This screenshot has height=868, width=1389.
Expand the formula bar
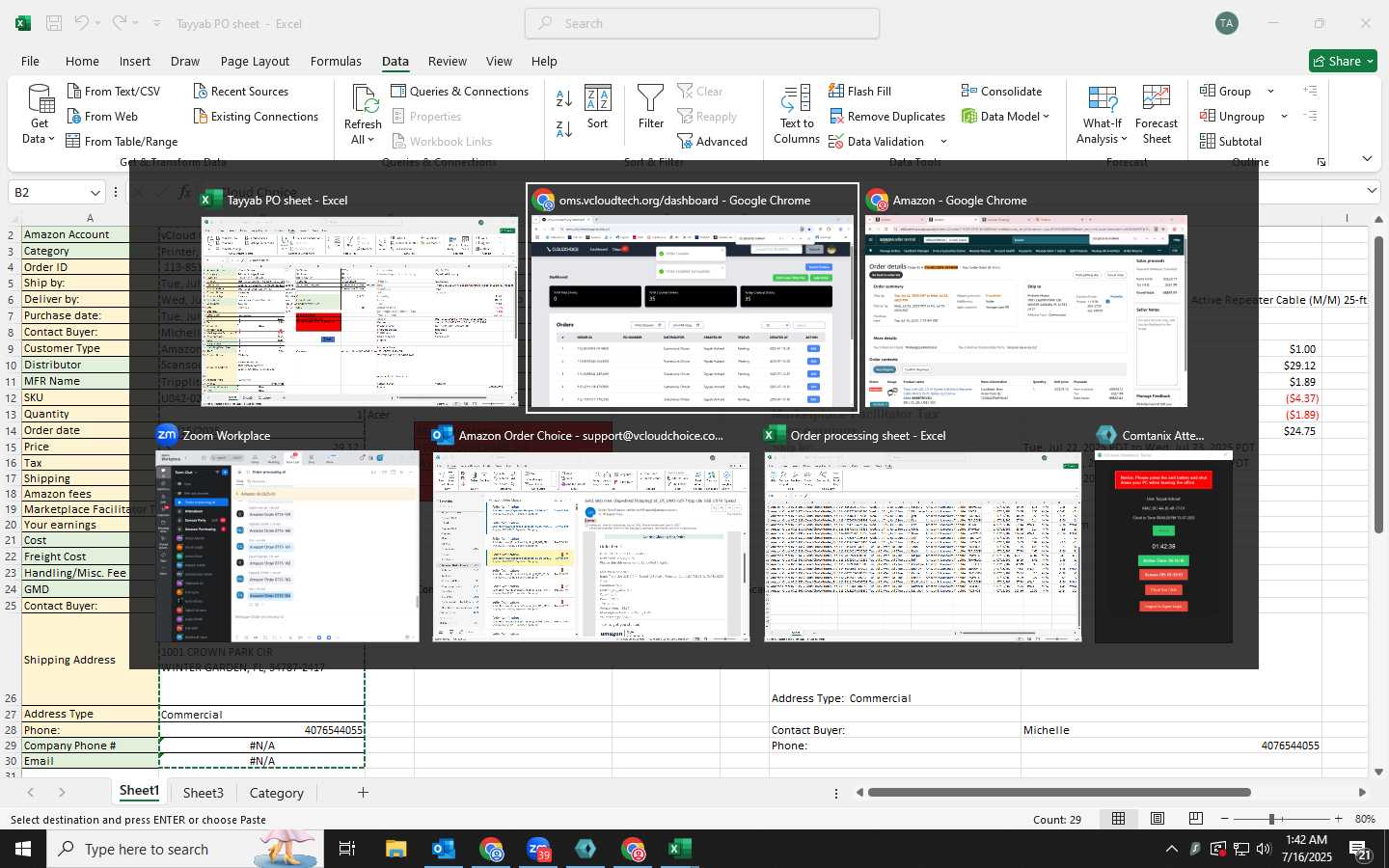pos(1372,191)
